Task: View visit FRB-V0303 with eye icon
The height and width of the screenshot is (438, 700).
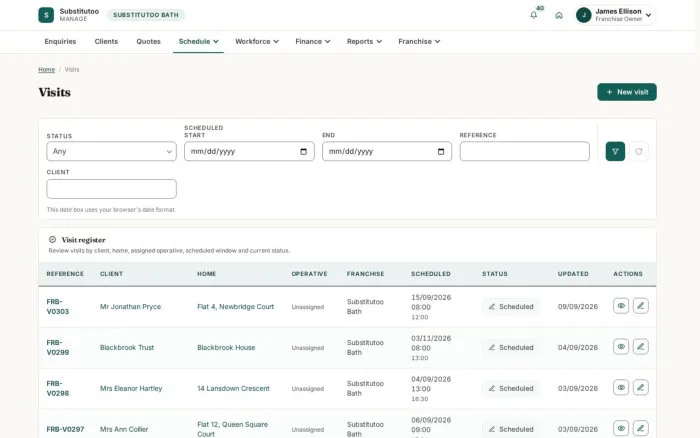Action: tap(621, 306)
